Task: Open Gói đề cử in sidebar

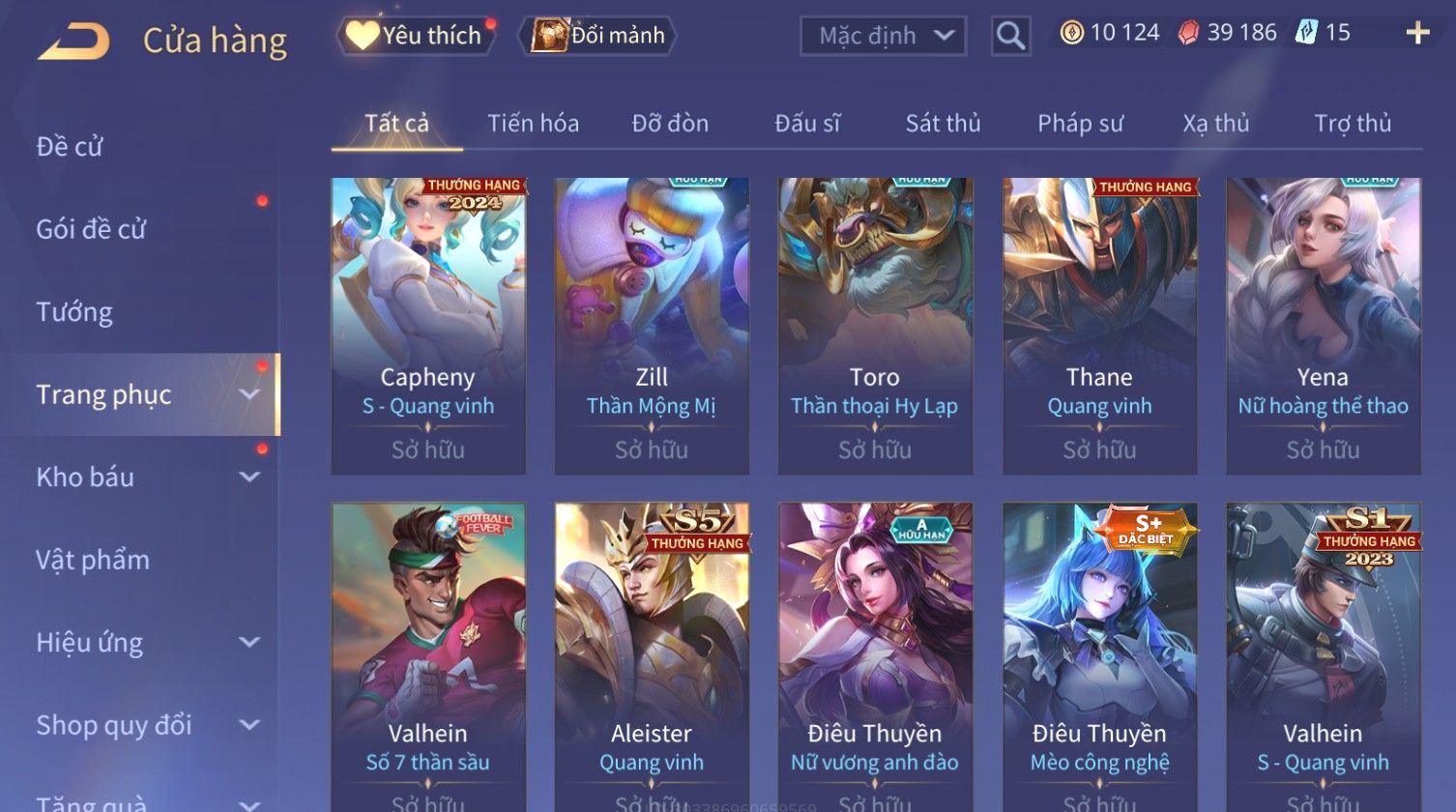Action: 91,229
